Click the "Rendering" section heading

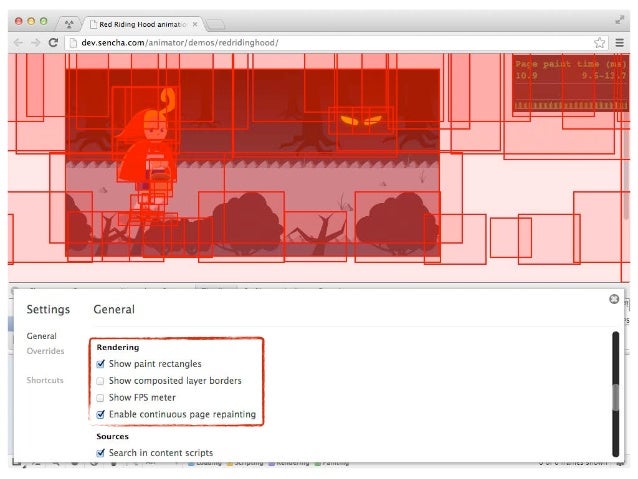(118, 347)
